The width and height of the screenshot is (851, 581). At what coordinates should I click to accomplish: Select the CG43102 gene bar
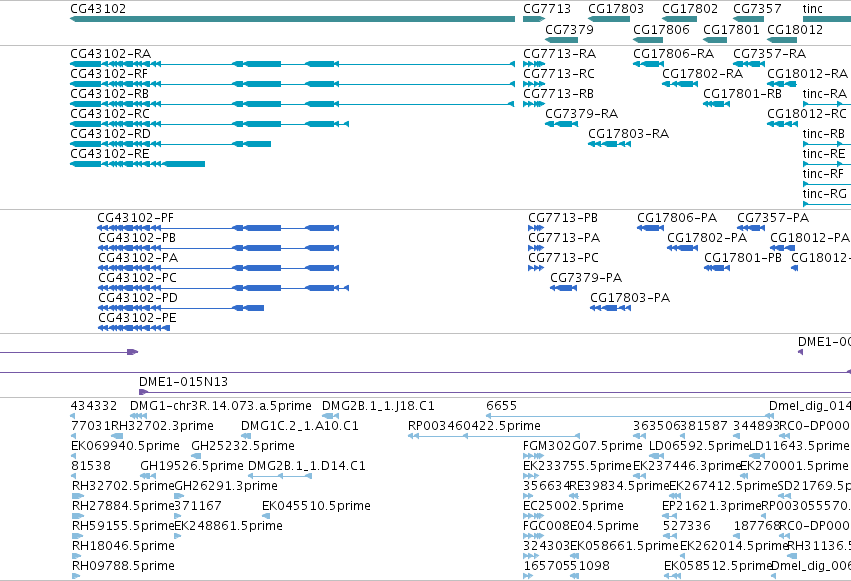pyautogui.click(x=293, y=20)
